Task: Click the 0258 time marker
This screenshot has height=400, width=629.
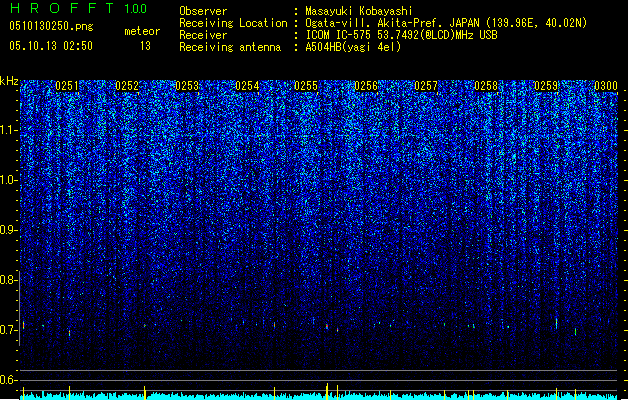Action: point(486,86)
